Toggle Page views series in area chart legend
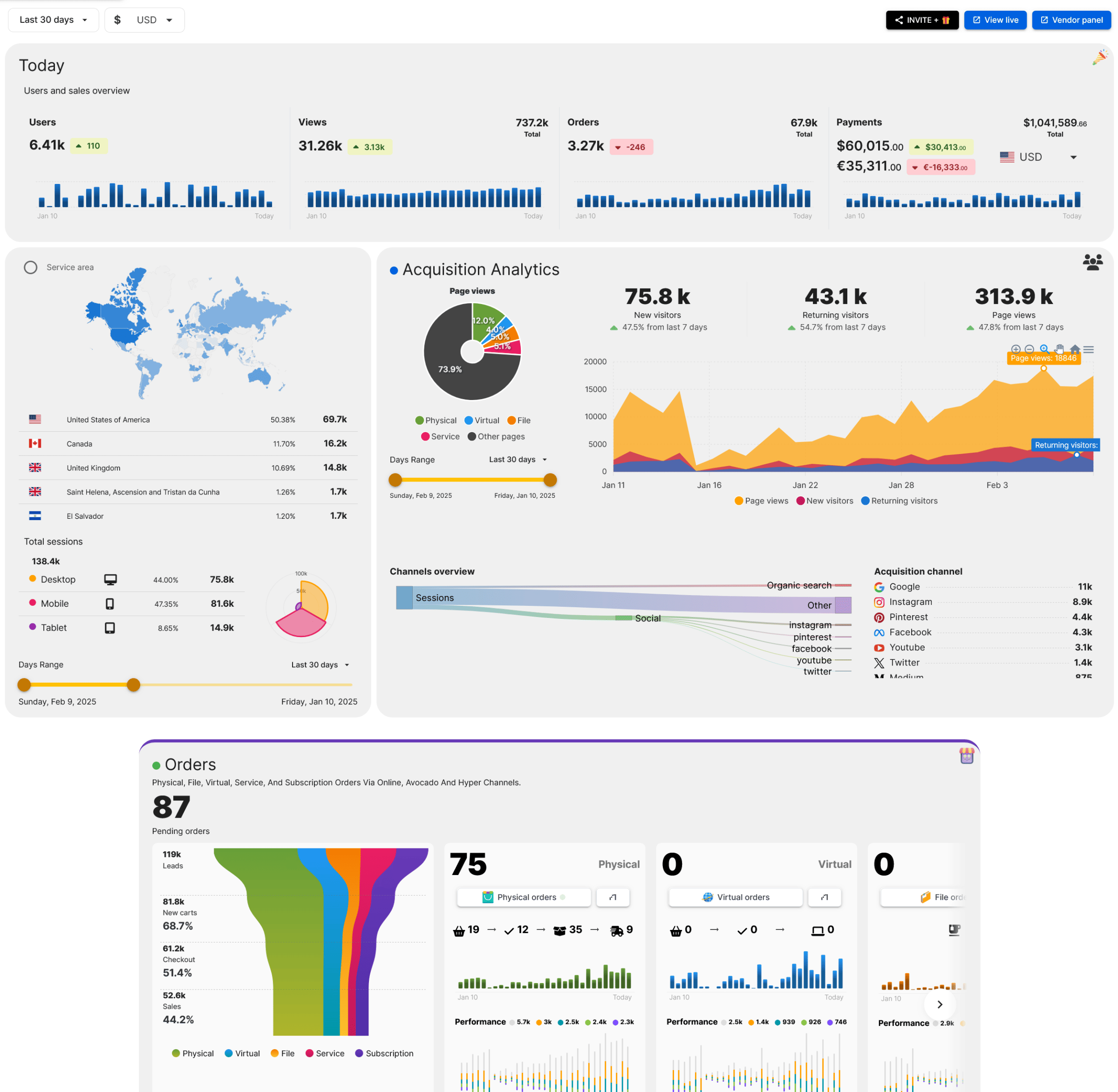This screenshot has width=1118, height=1092. [761, 501]
